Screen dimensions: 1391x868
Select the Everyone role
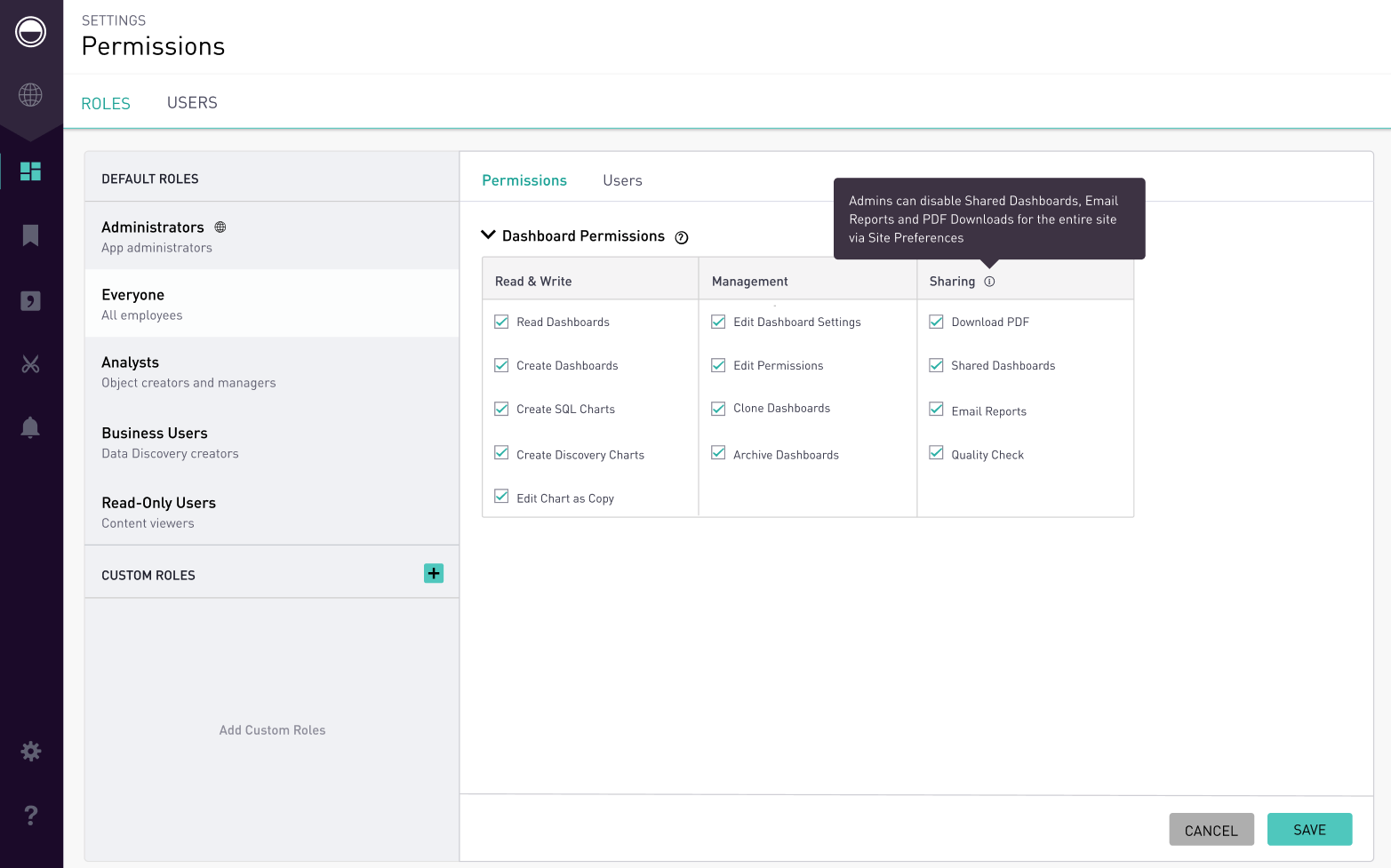(272, 304)
